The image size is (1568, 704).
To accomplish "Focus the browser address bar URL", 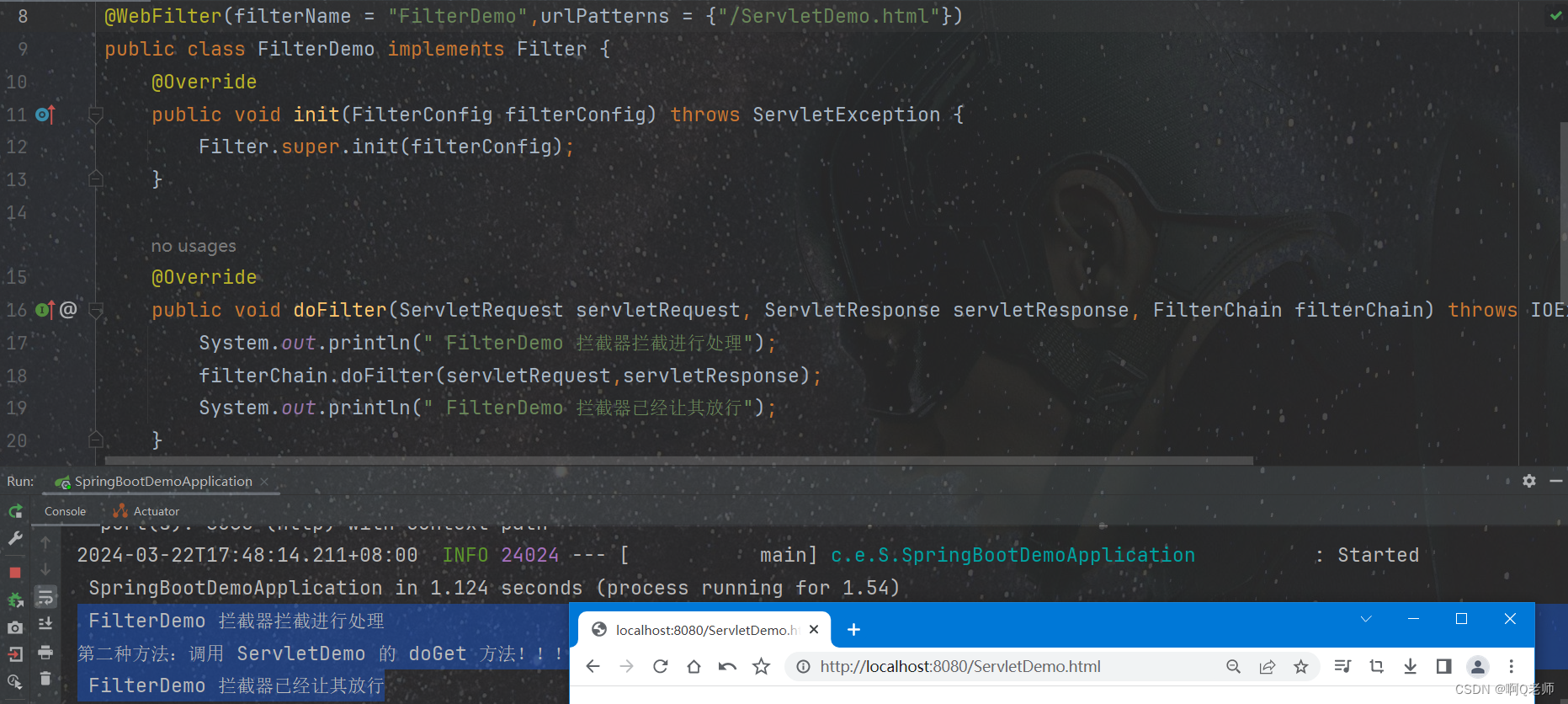I will pos(960,667).
